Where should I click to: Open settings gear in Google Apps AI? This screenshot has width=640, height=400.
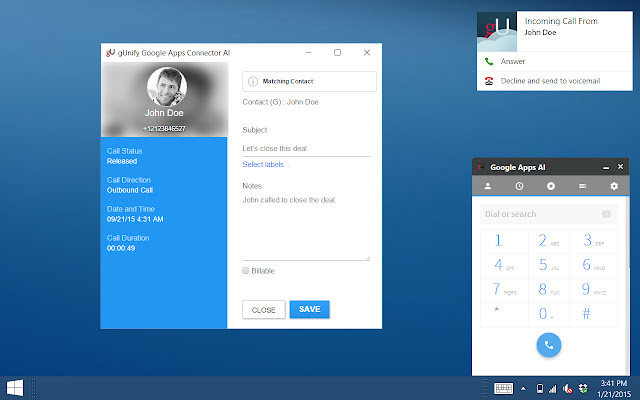click(x=614, y=186)
